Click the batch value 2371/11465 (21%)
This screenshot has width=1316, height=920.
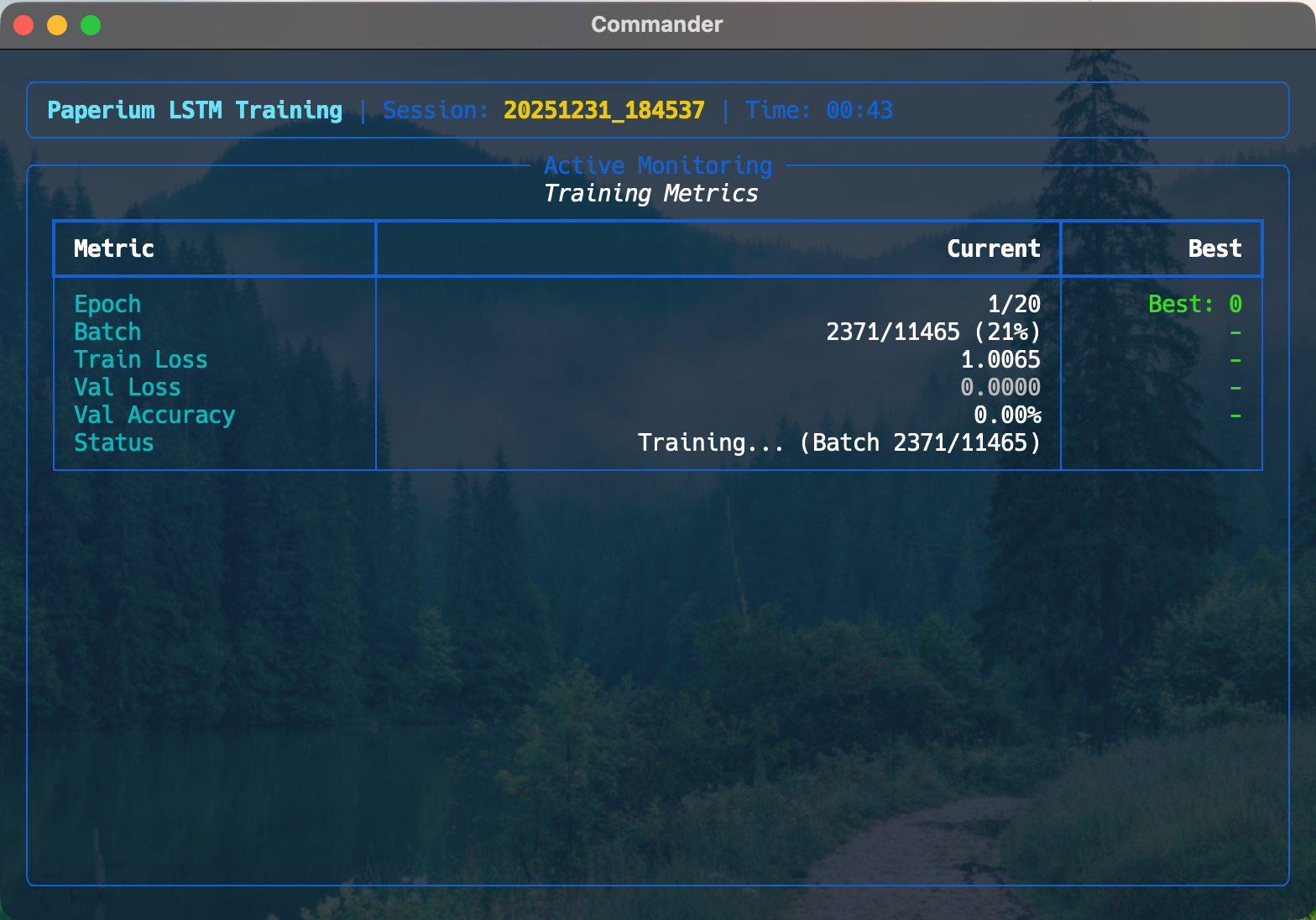pyautogui.click(x=933, y=332)
